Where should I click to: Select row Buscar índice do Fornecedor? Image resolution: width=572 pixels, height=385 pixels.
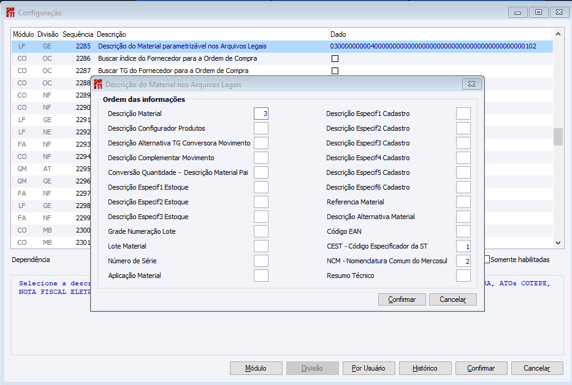(282, 58)
